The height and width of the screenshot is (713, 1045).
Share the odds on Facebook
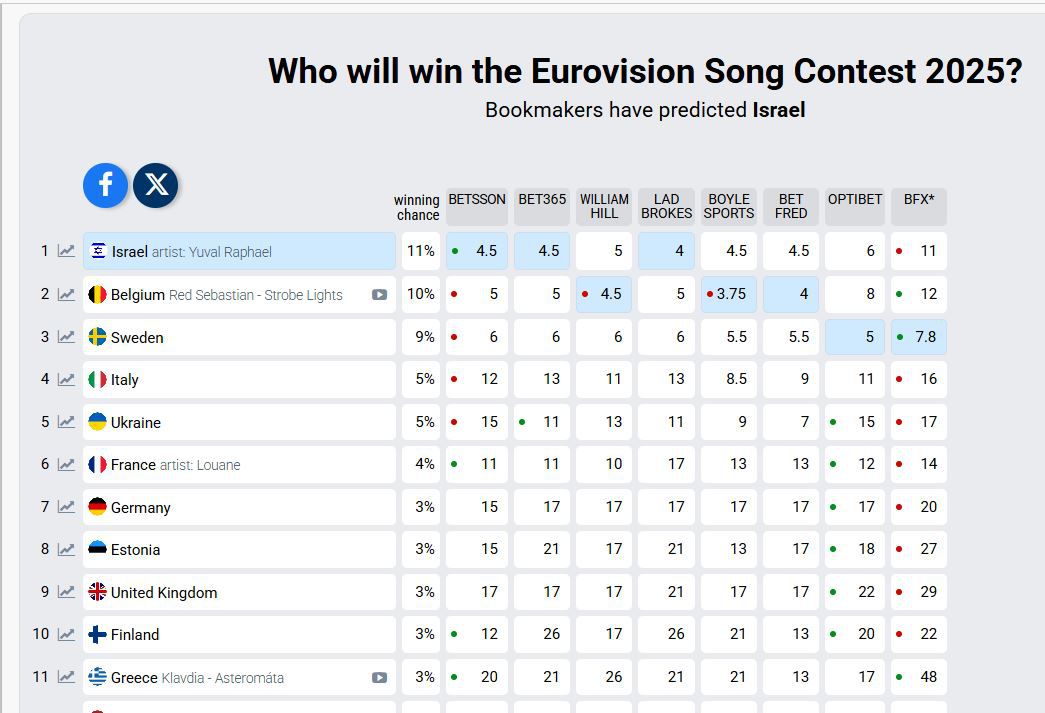pos(105,185)
